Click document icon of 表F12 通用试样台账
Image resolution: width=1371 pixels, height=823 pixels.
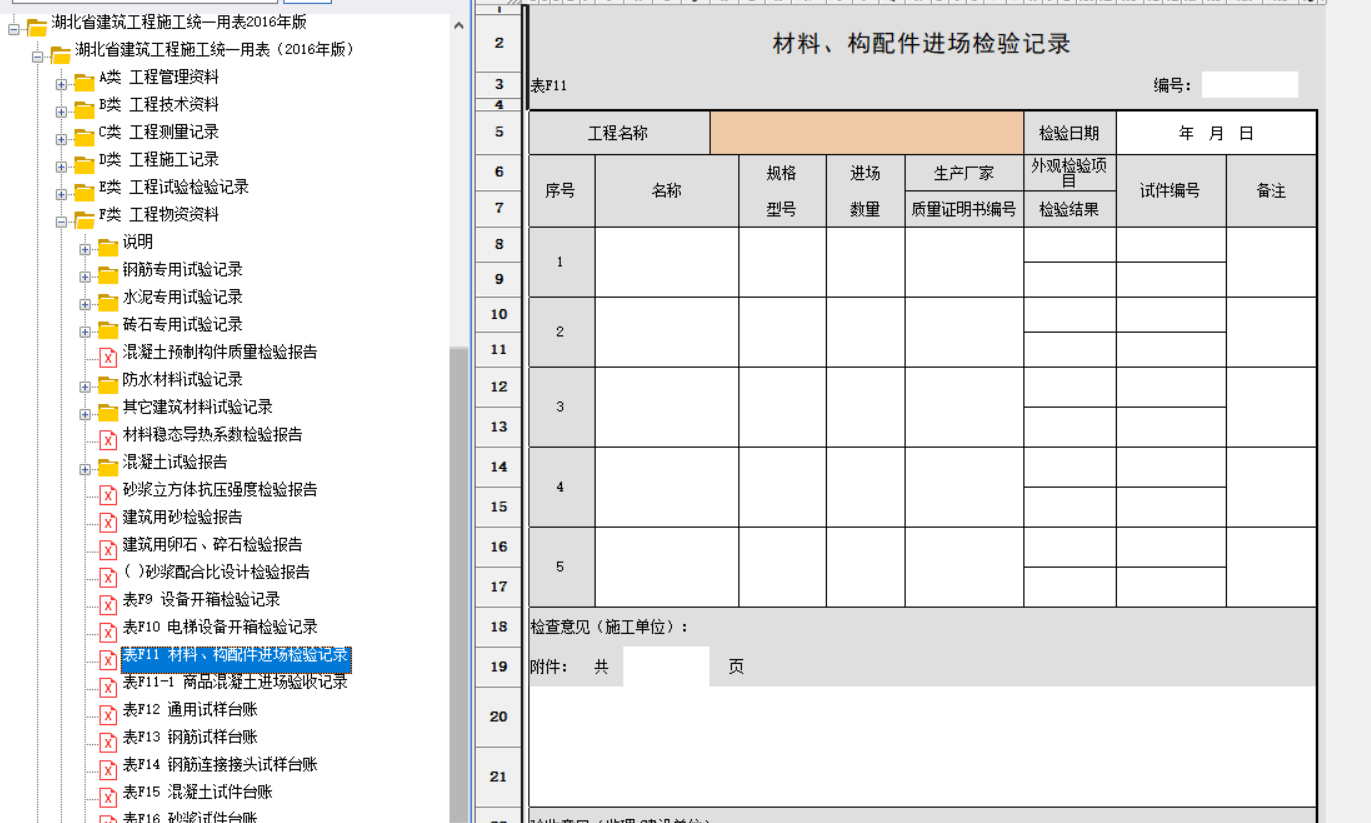[x=108, y=715]
